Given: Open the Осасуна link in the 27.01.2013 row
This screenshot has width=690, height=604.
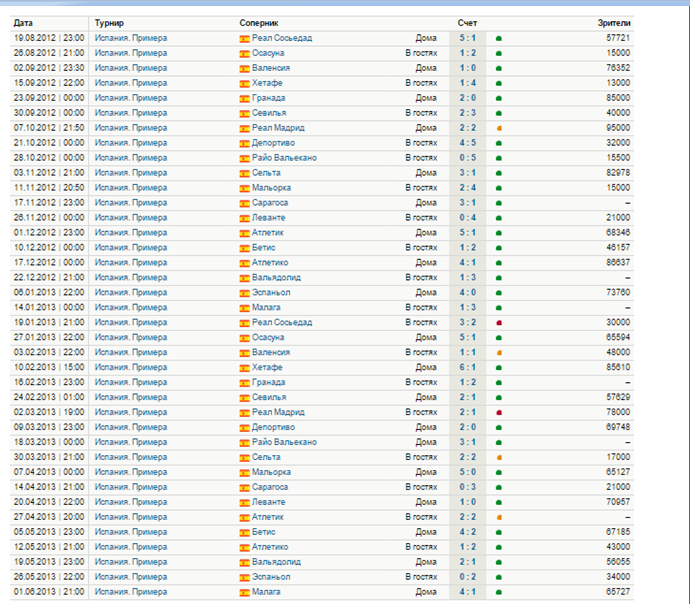Looking at the screenshot, I should point(268,337).
